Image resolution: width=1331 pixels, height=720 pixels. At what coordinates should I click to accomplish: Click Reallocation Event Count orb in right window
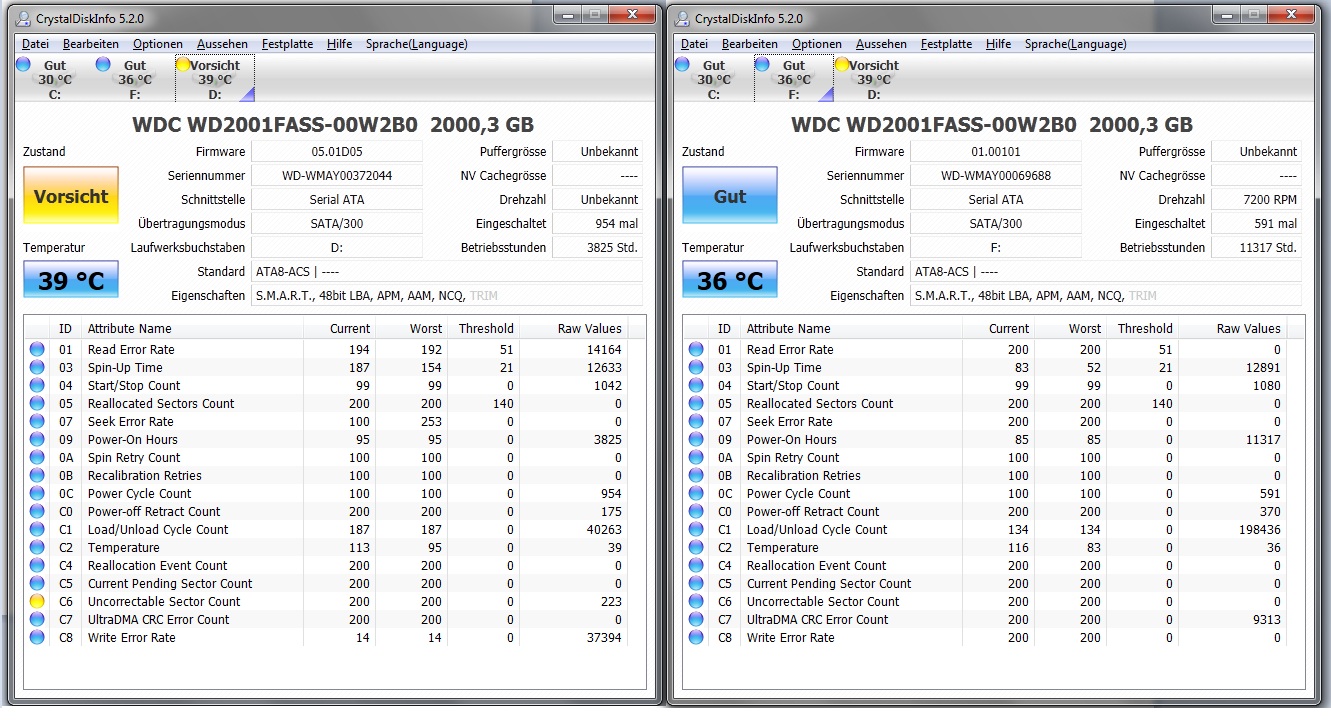tap(696, 565)
